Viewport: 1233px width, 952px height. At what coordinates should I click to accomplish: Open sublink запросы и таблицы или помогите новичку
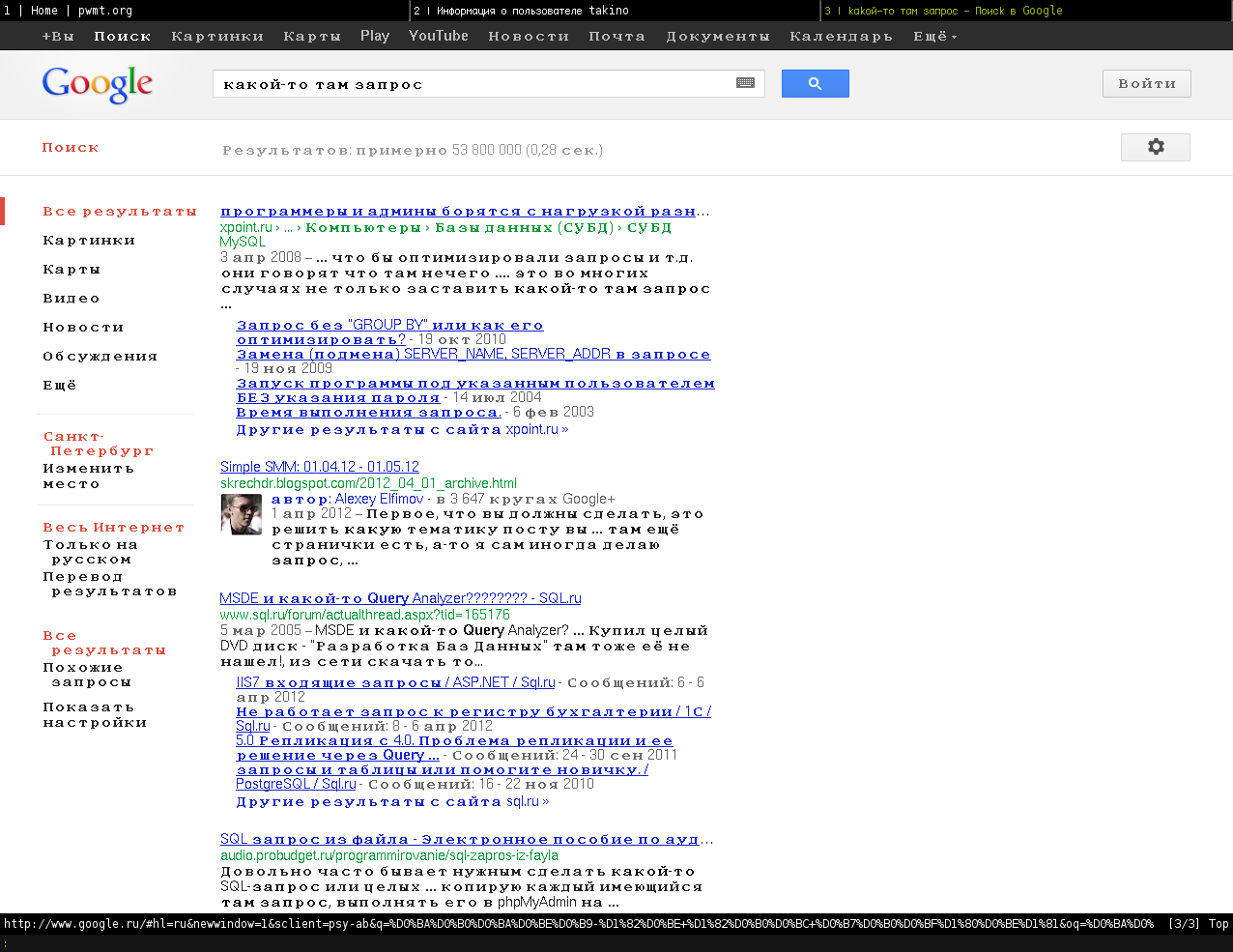pos(443,777)
